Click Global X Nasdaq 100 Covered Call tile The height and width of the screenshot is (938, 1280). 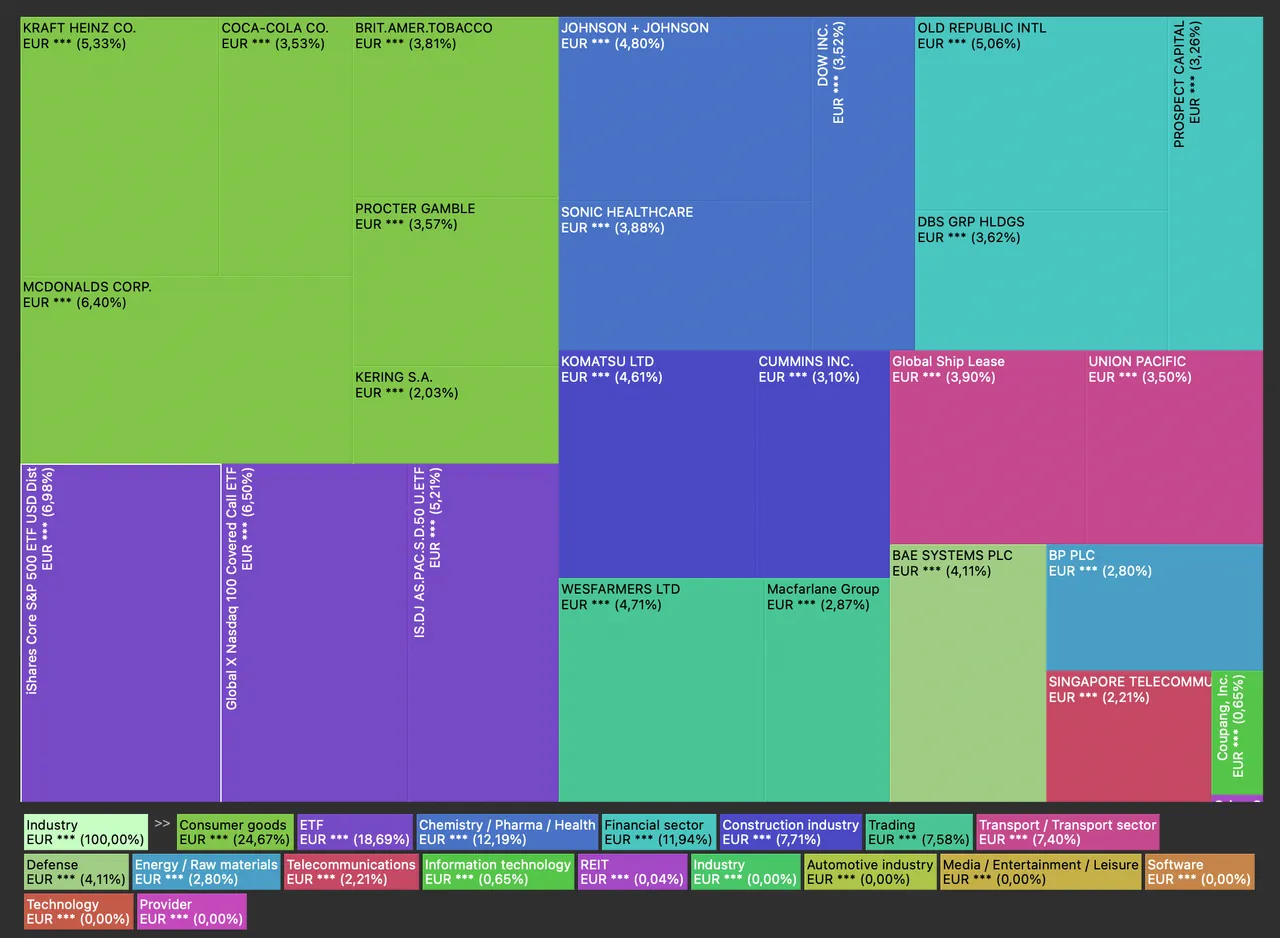point(314,633)
